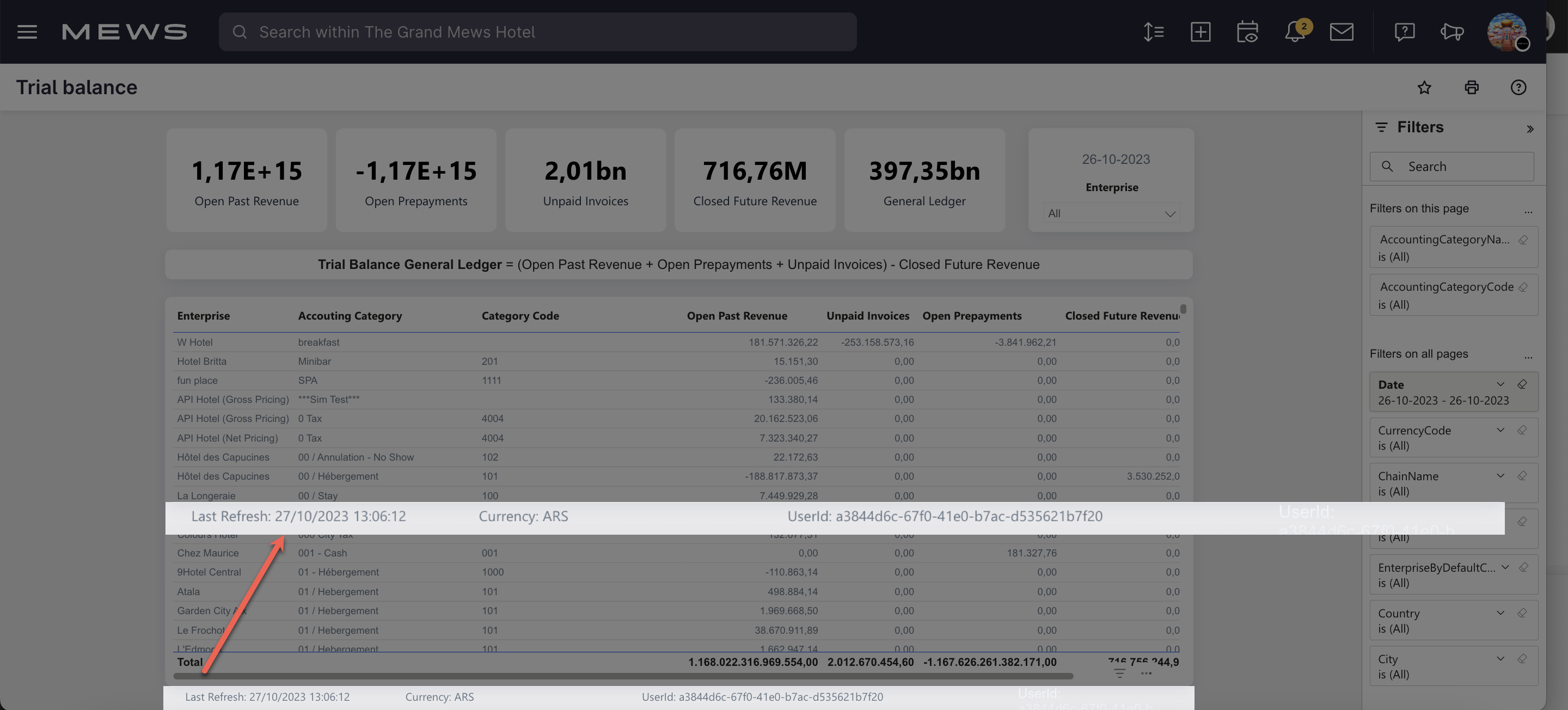This screenshot has width=1568, height=710.
Task: Clear the Country filter eraser icon
Action: (x=1522, y=613)
